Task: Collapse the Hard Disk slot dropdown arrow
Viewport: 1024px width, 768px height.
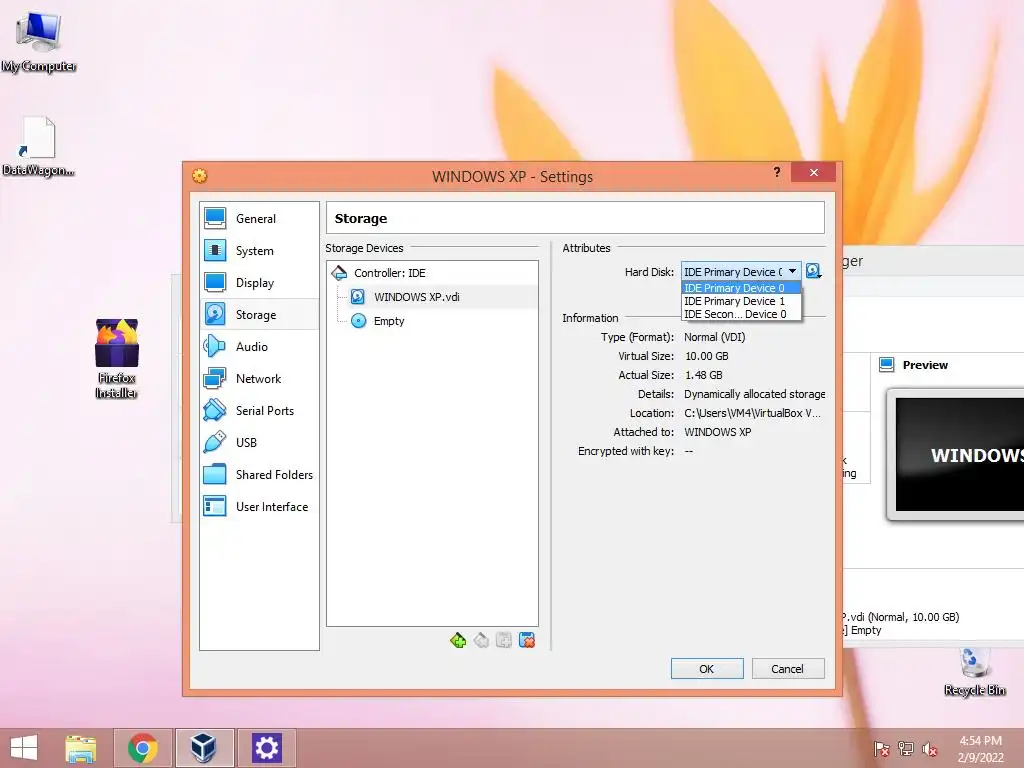Action: (x=792, y=271)
